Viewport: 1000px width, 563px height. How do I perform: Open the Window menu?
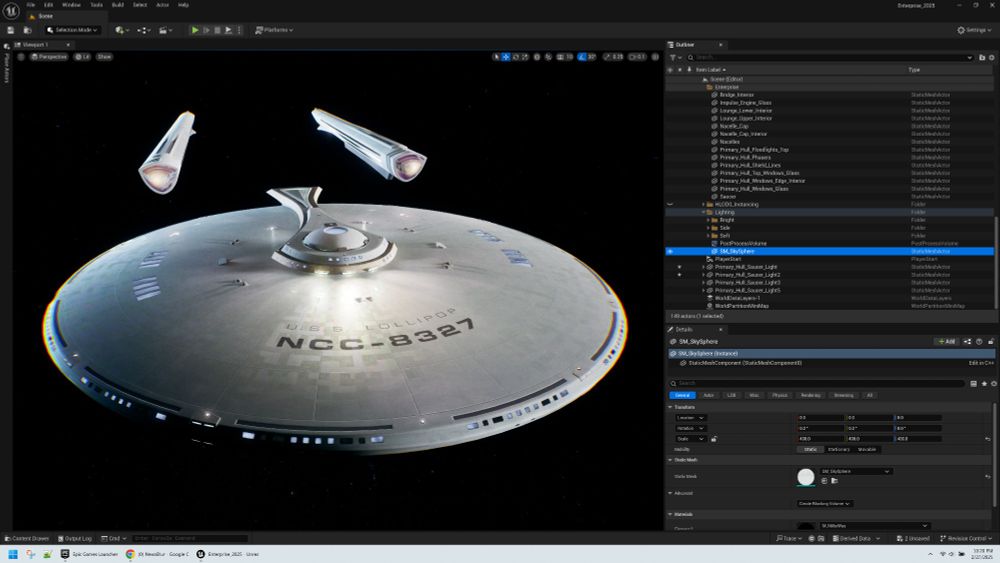[x=71, y=4]
